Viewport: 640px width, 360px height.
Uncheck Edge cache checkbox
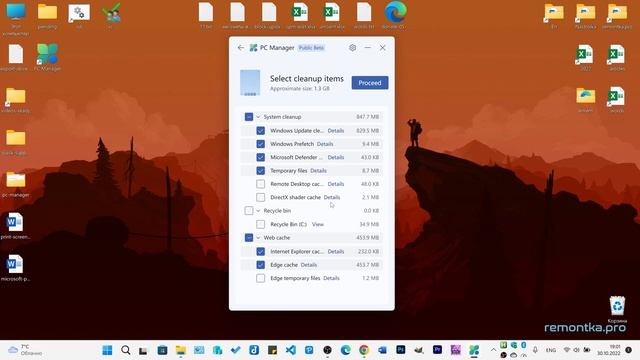(x=260, y=265)
